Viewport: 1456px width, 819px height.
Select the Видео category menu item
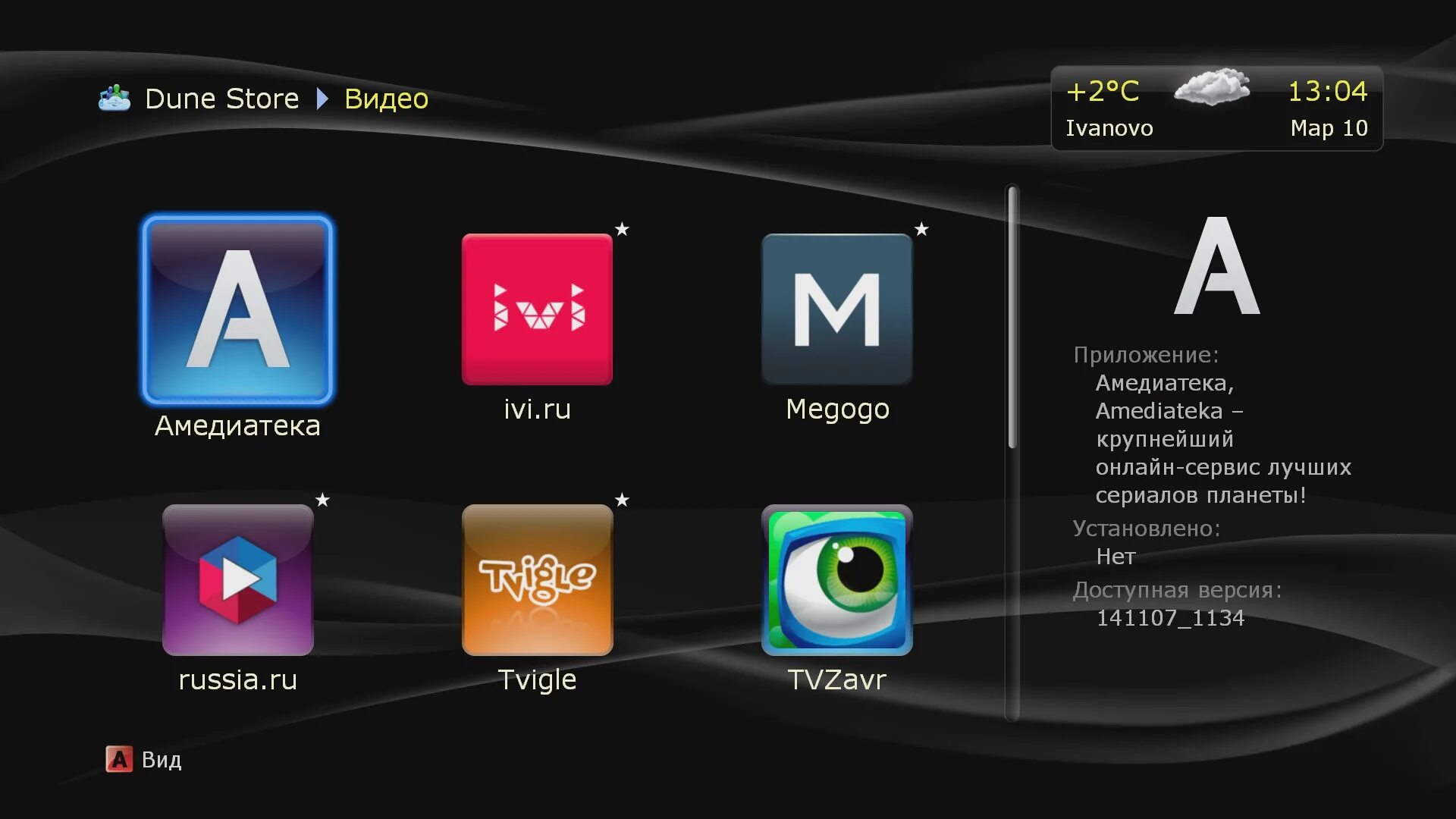387,97
